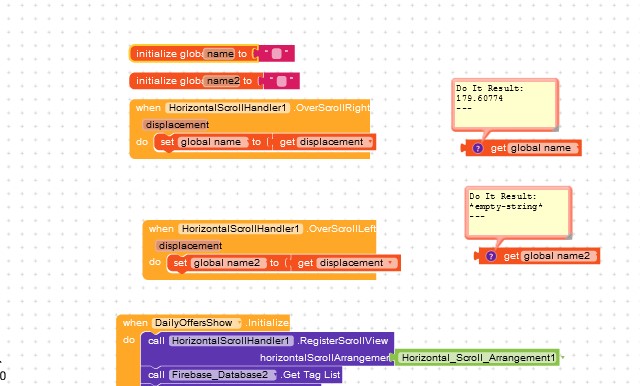
Task: Click the empty text string of name2
Action: (282, 81)
